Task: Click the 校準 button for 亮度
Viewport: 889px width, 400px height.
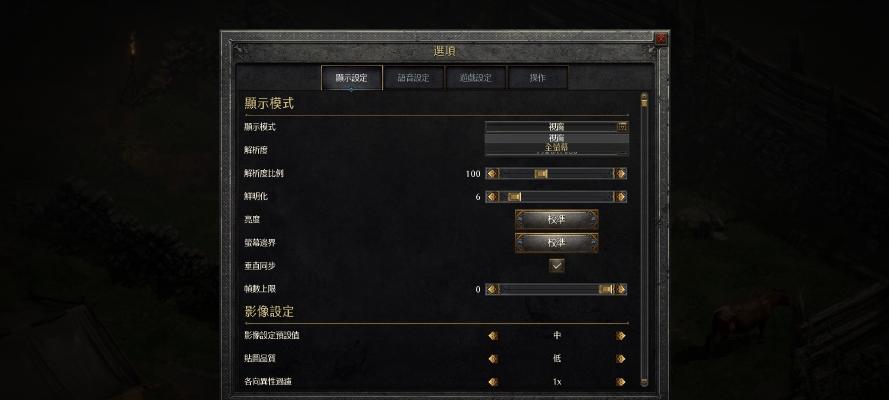Action: click(x=557, y=219)
